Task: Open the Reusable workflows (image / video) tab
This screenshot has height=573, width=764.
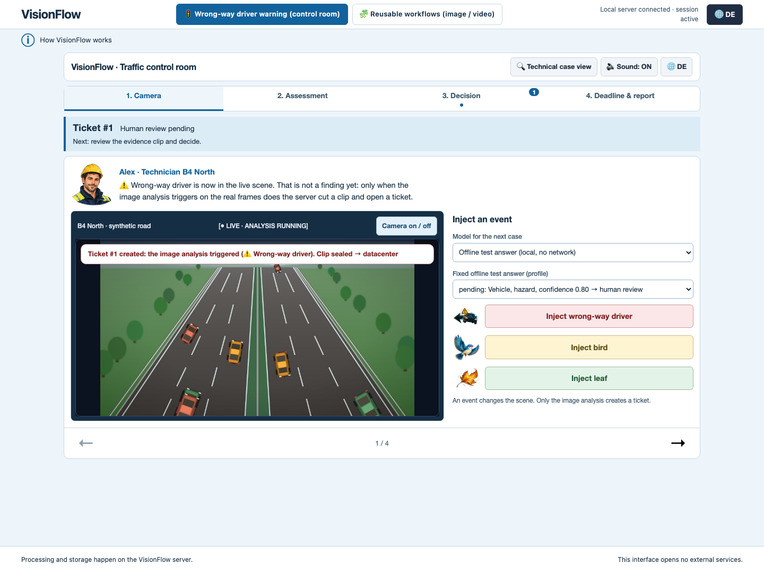Action: (x=427, y=14)
